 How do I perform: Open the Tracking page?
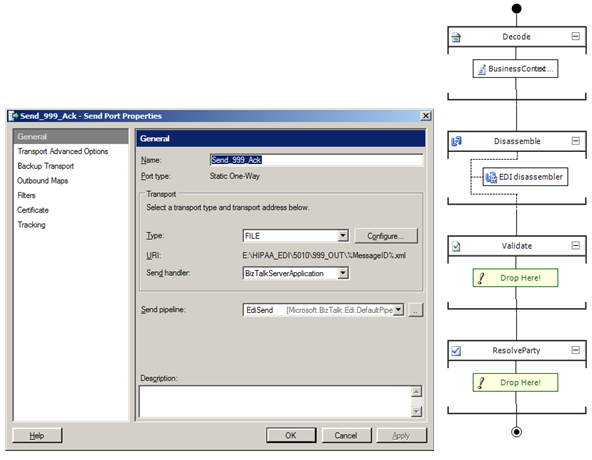pos(31,225)
